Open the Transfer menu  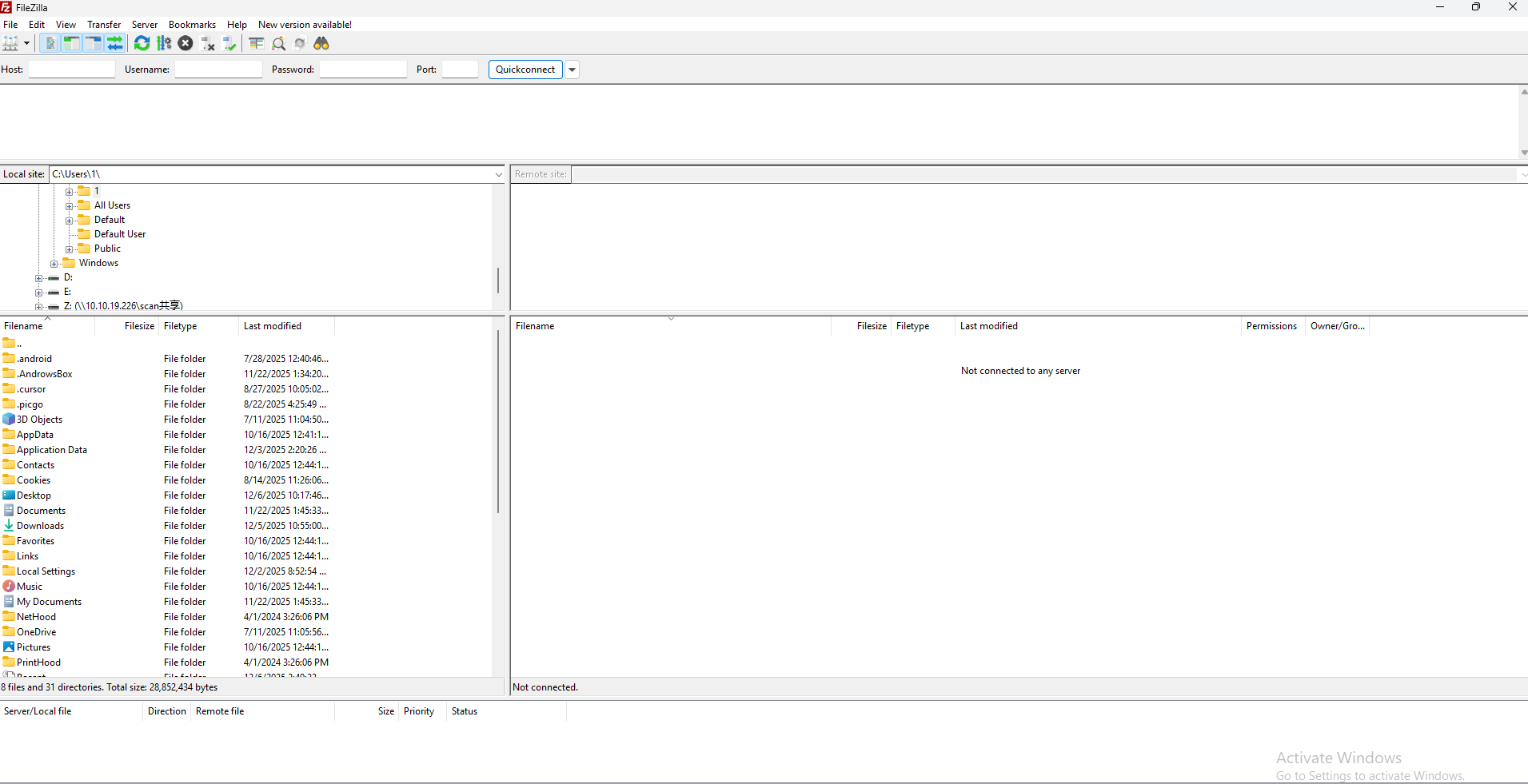point(104,25)
